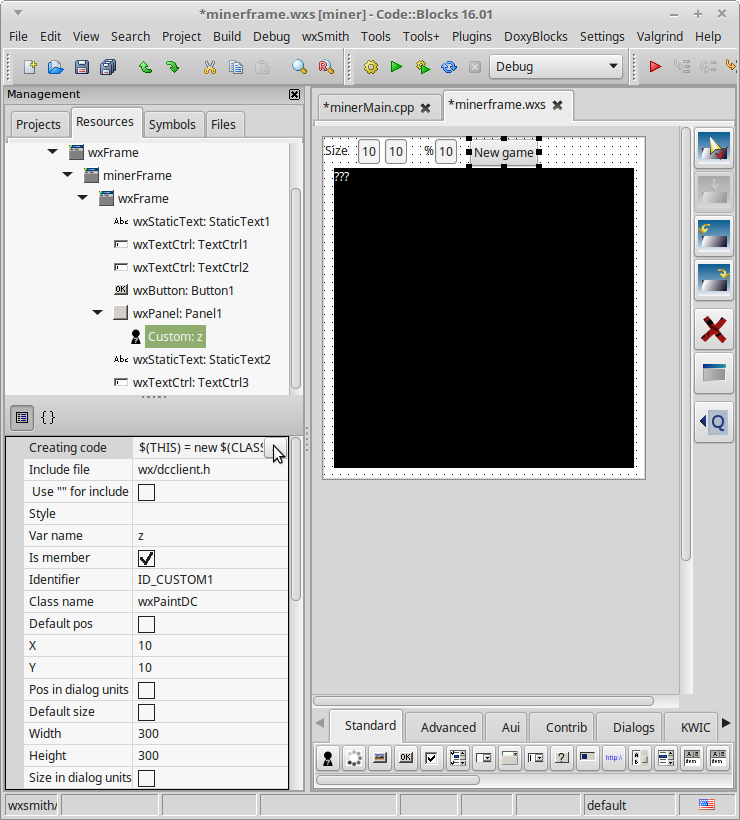Click the green Undo arrow

coord(145,67)
